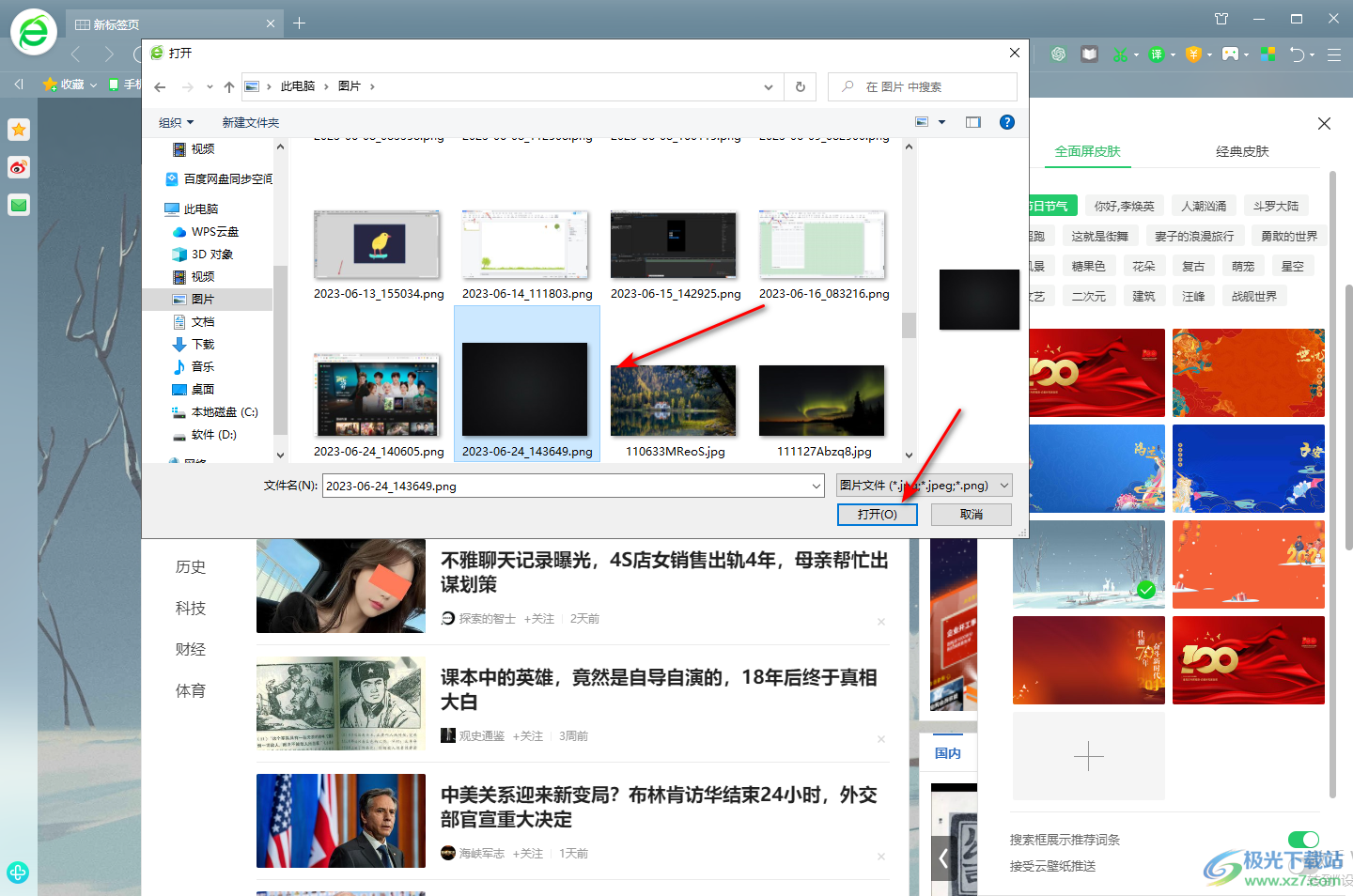Switch to the 经典皮肤 tab
Viewport: 1353px width, 896px height.
click(1242, 151)
